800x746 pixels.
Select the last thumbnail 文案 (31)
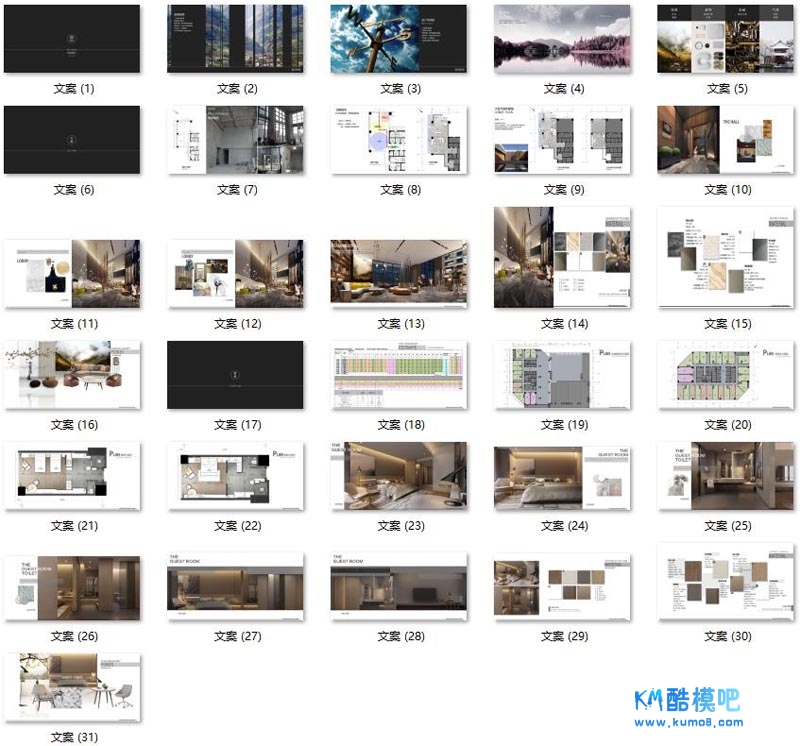pyautogui.click(x=72, y=687)
